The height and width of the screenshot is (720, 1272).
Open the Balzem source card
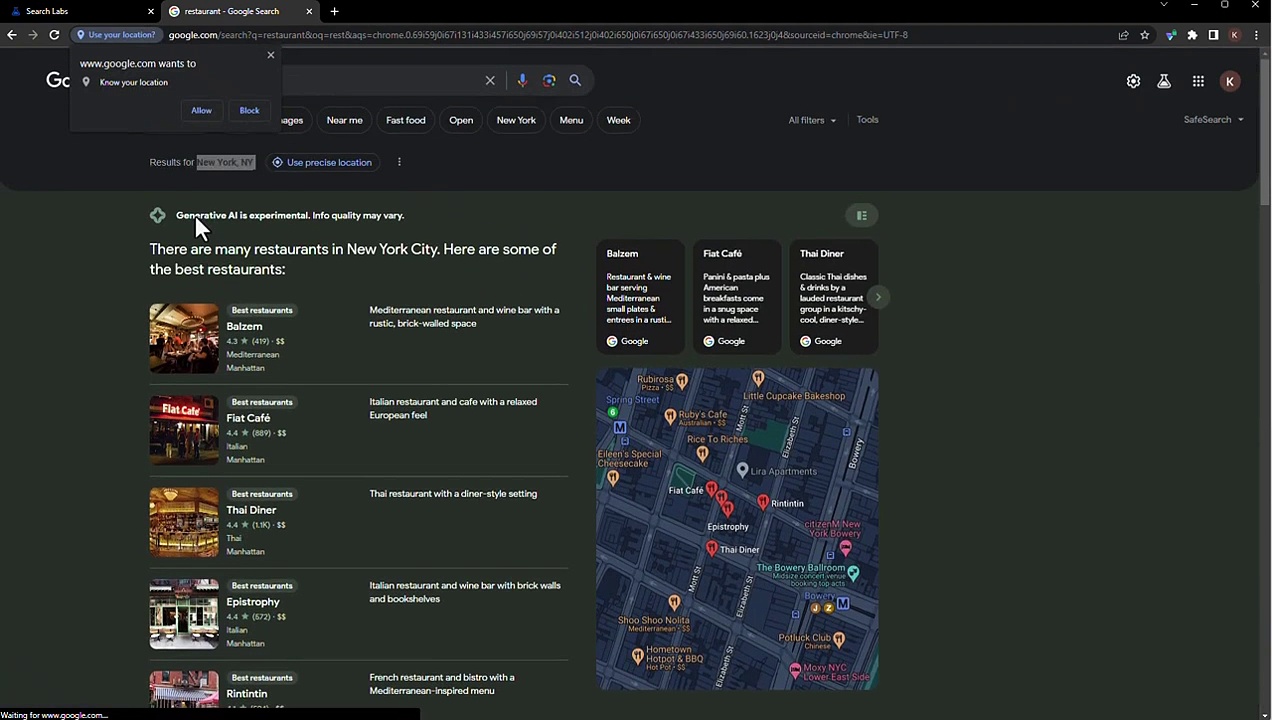[x=640, y=297]
